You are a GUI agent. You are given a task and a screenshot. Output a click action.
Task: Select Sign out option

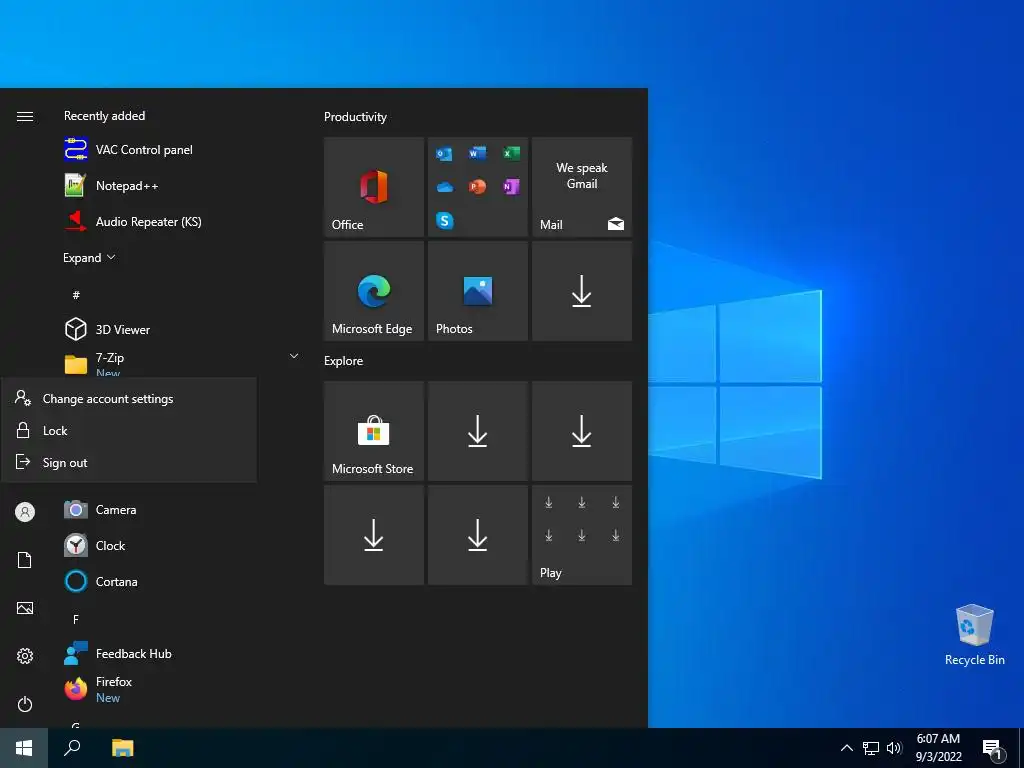[129, 462]
